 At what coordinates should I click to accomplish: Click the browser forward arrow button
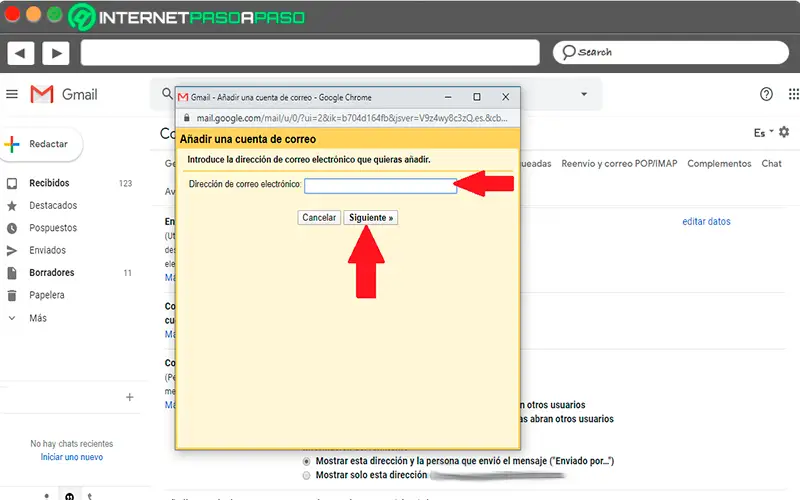pos(56,53)
